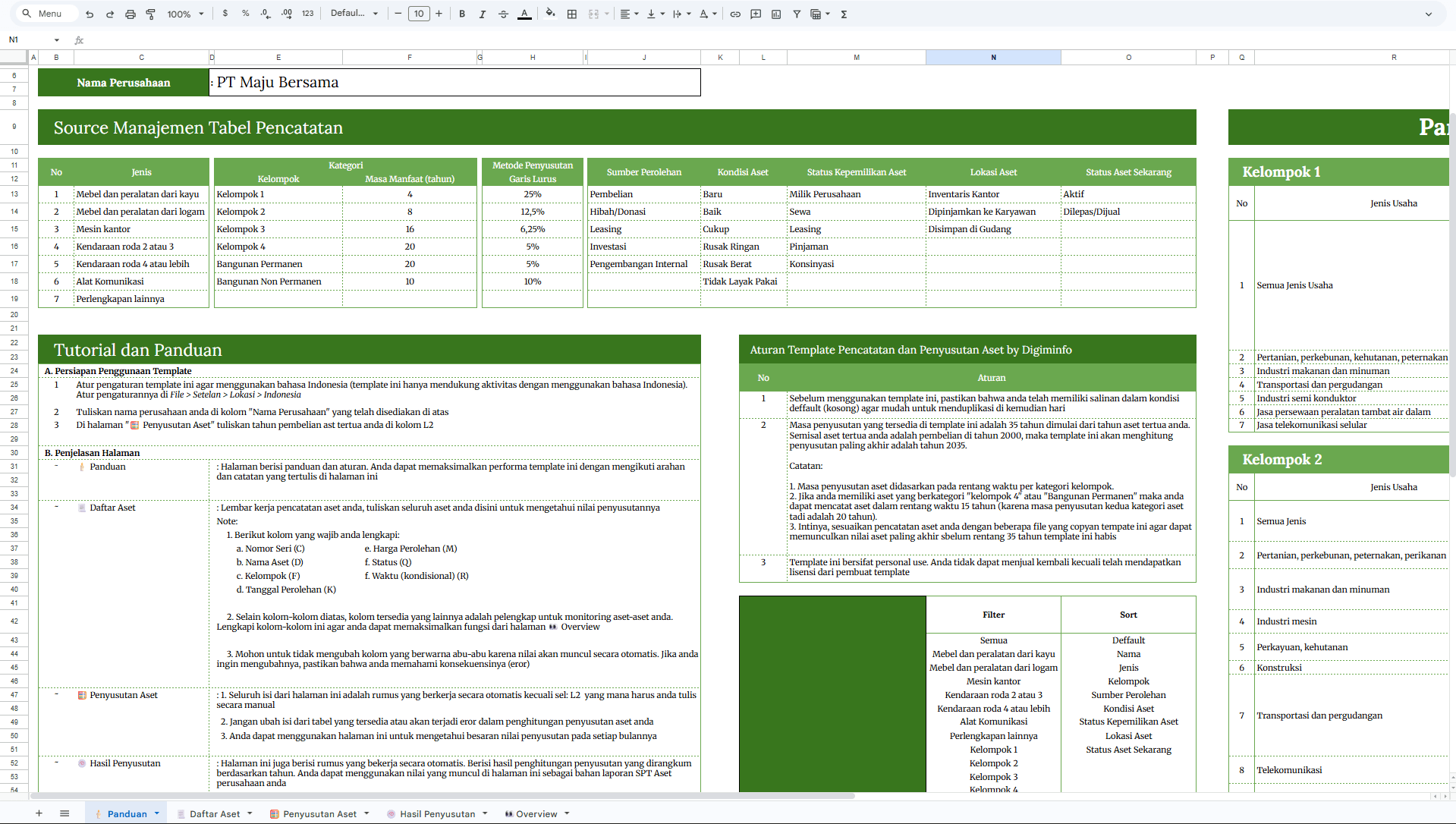Increase font size with plus button
This screenshot has height=824, width=1456.
click(439, 14)
